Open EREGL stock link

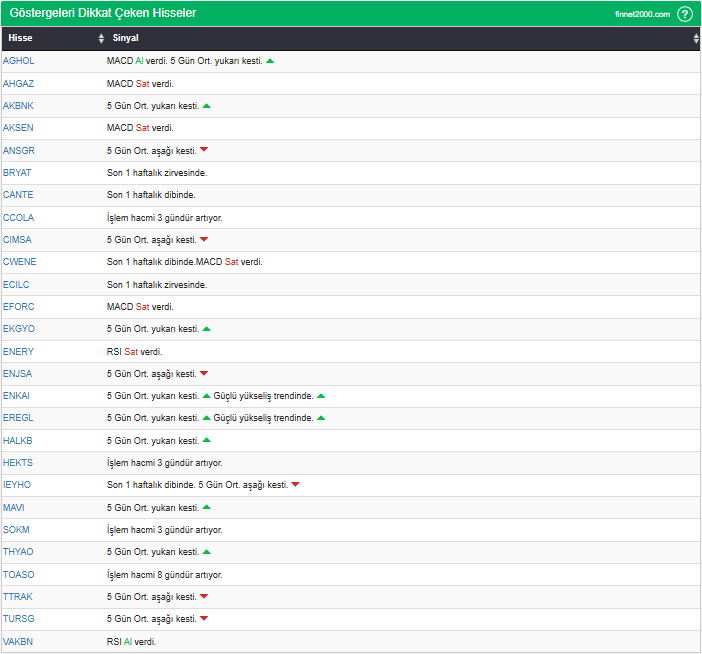coord(18,418)
